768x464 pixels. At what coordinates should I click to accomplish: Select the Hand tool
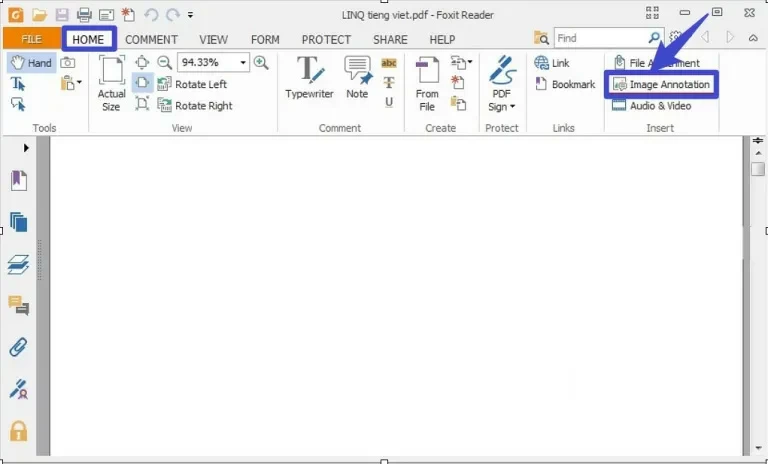31,63
